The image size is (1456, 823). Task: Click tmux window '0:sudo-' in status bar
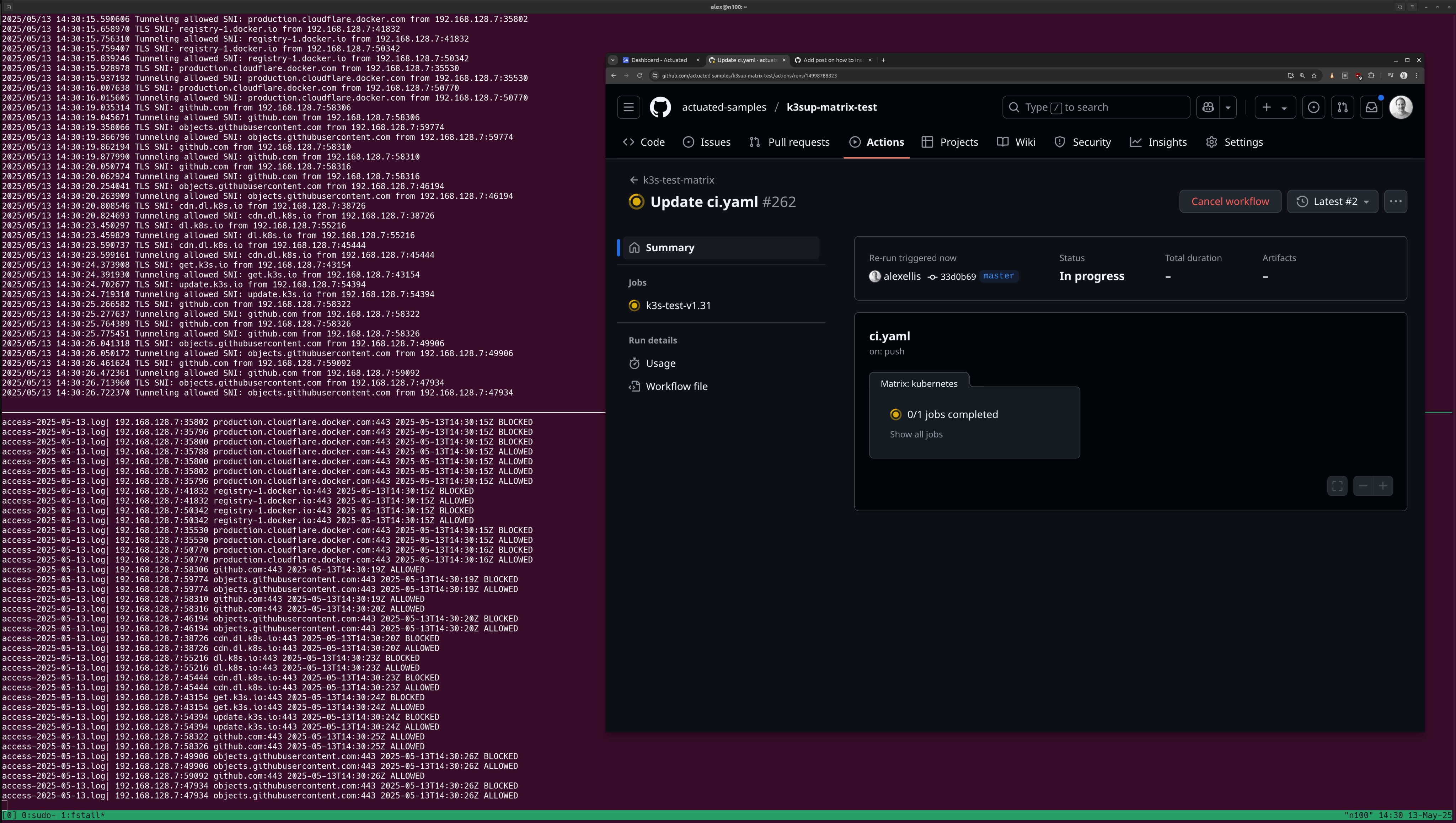[x=38, y=816]
